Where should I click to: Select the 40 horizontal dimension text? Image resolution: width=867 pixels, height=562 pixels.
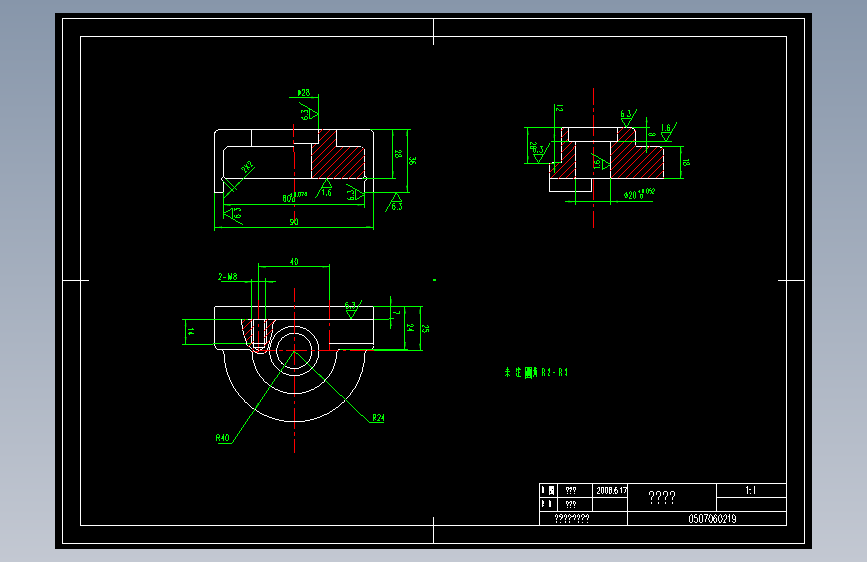[294, 262]
